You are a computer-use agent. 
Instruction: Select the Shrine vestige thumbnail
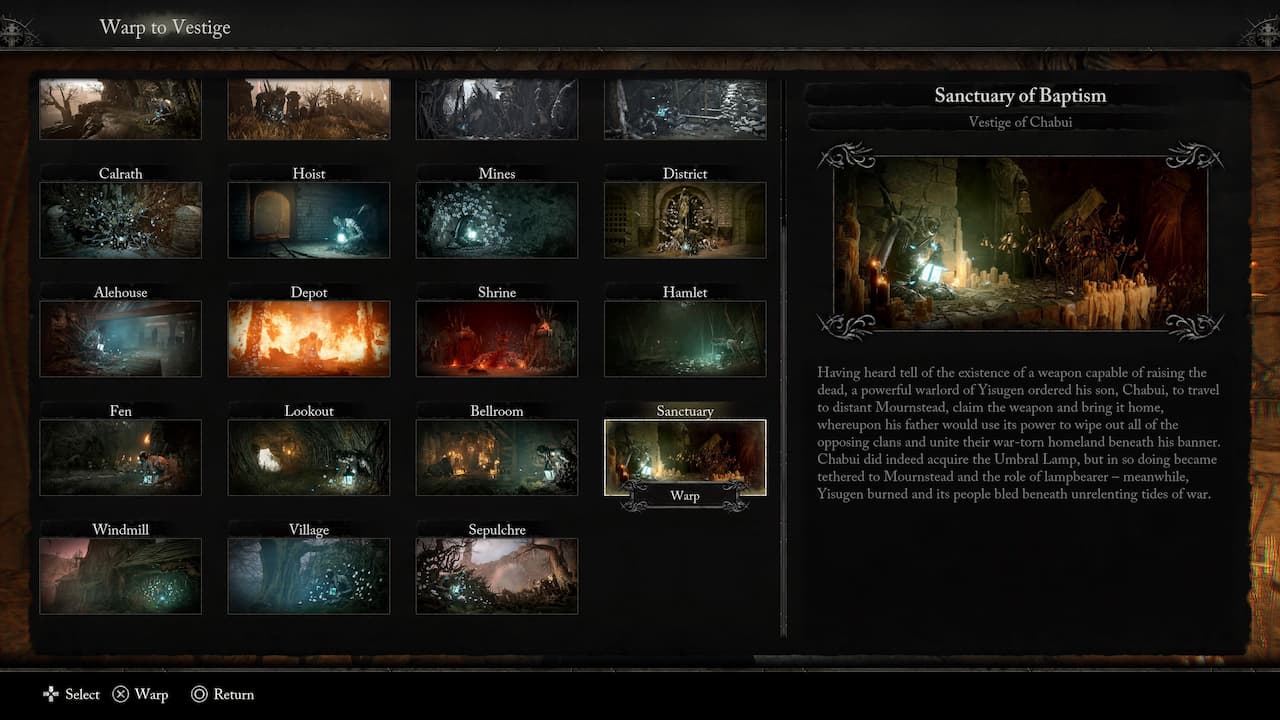[497, 339]
